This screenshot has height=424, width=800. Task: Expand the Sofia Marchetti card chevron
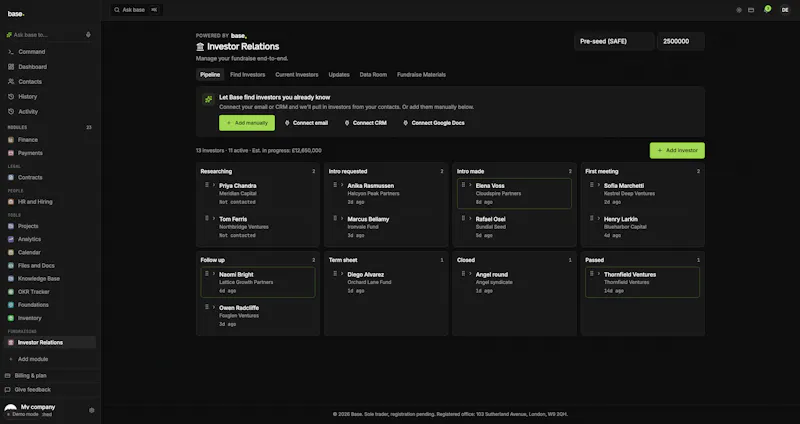pos(599,185)
